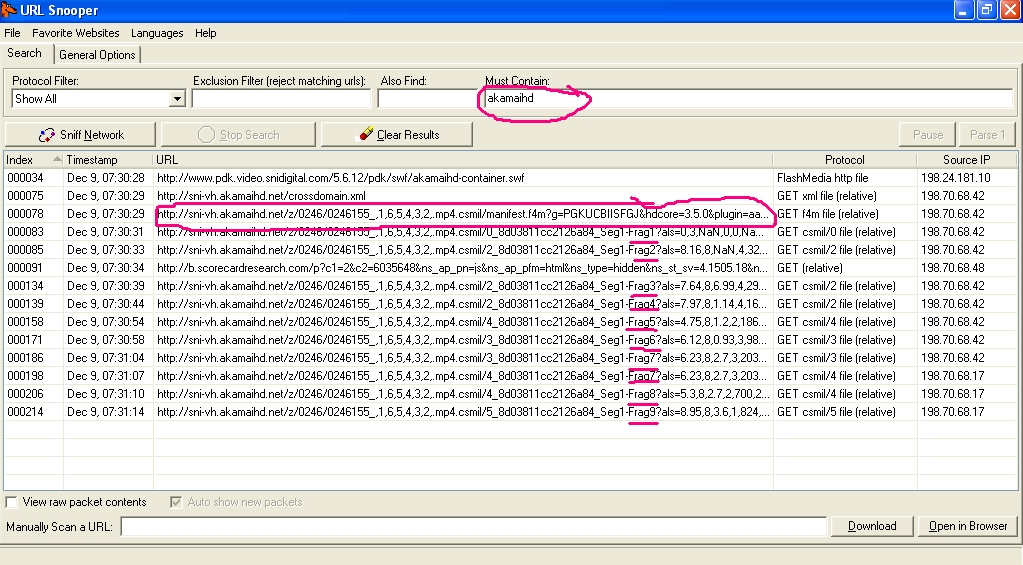The width and height of the screenshot is (1023, 565).
Task: Click the Also Find input field
Action: 427,99
